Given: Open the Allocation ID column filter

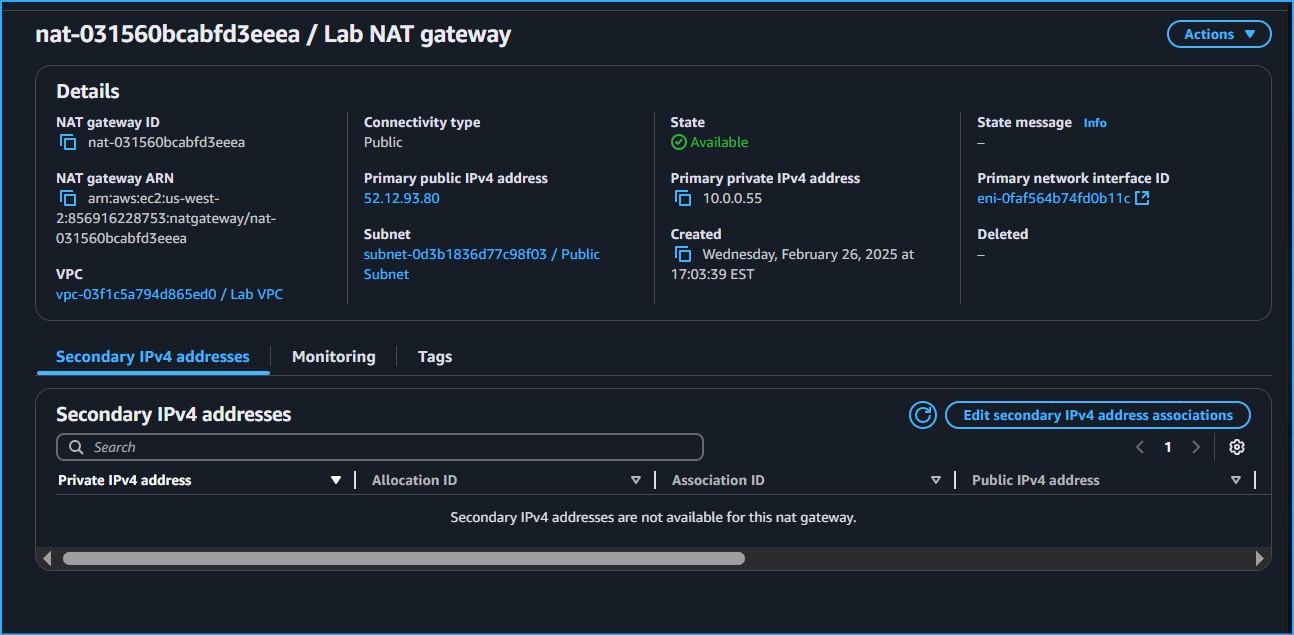Looking at the screenshot, I should click(636, 479).
